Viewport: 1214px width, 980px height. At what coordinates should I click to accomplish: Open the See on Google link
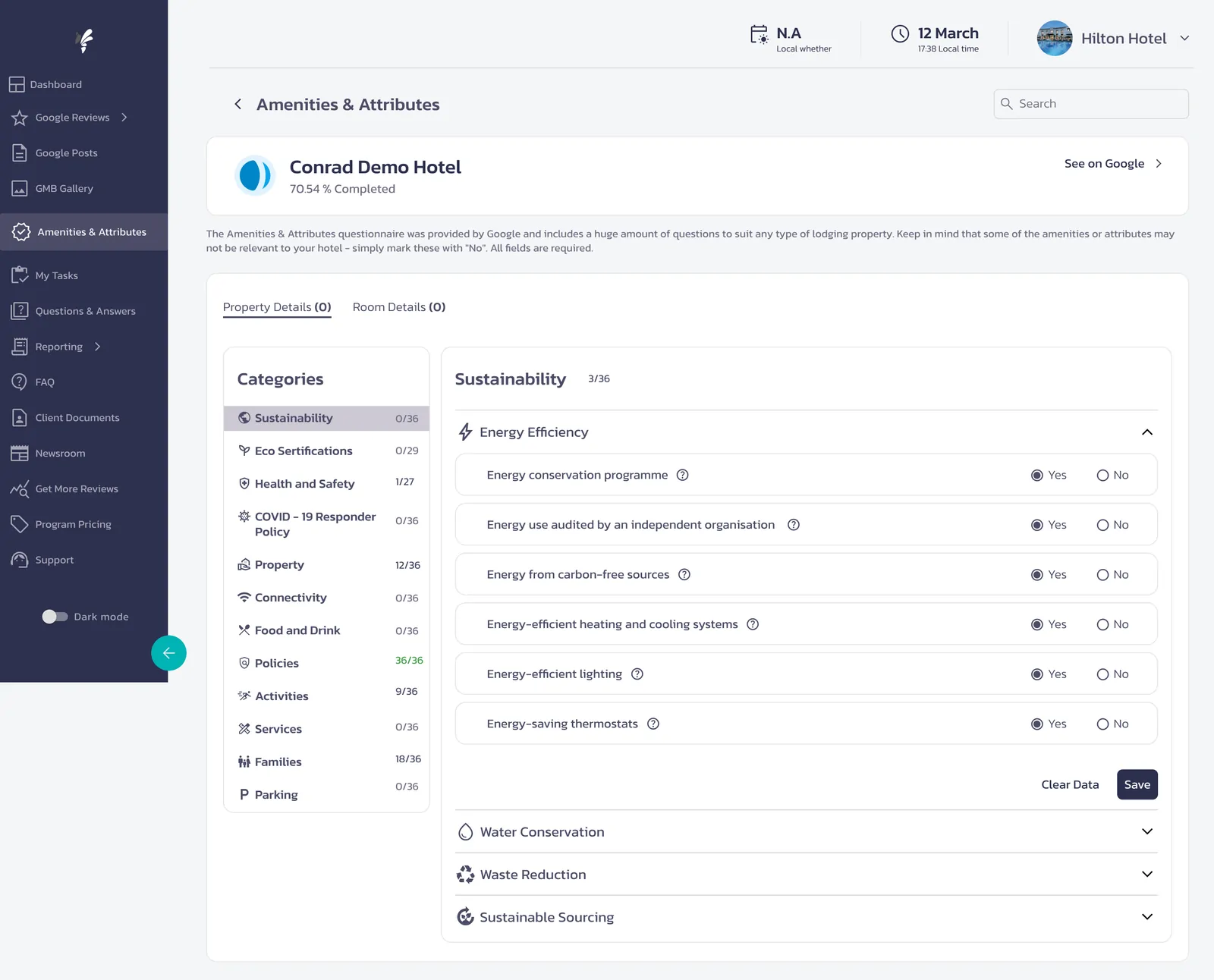(1112, 164)
